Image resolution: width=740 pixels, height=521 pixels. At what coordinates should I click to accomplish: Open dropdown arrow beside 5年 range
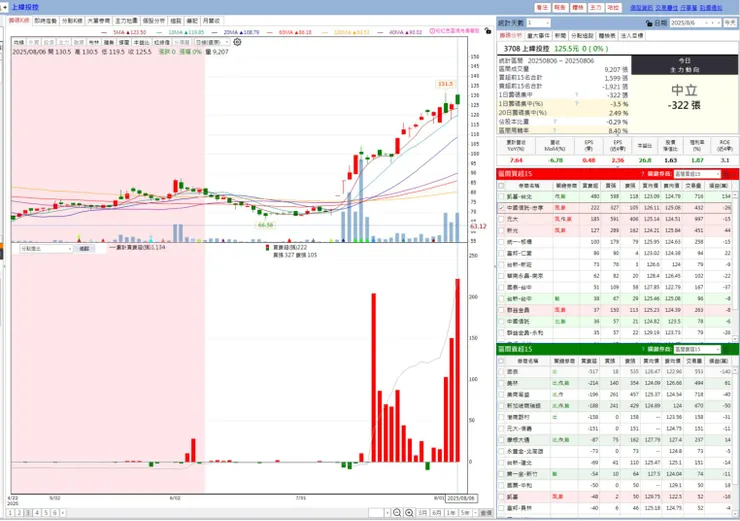[x=474, y=513]
